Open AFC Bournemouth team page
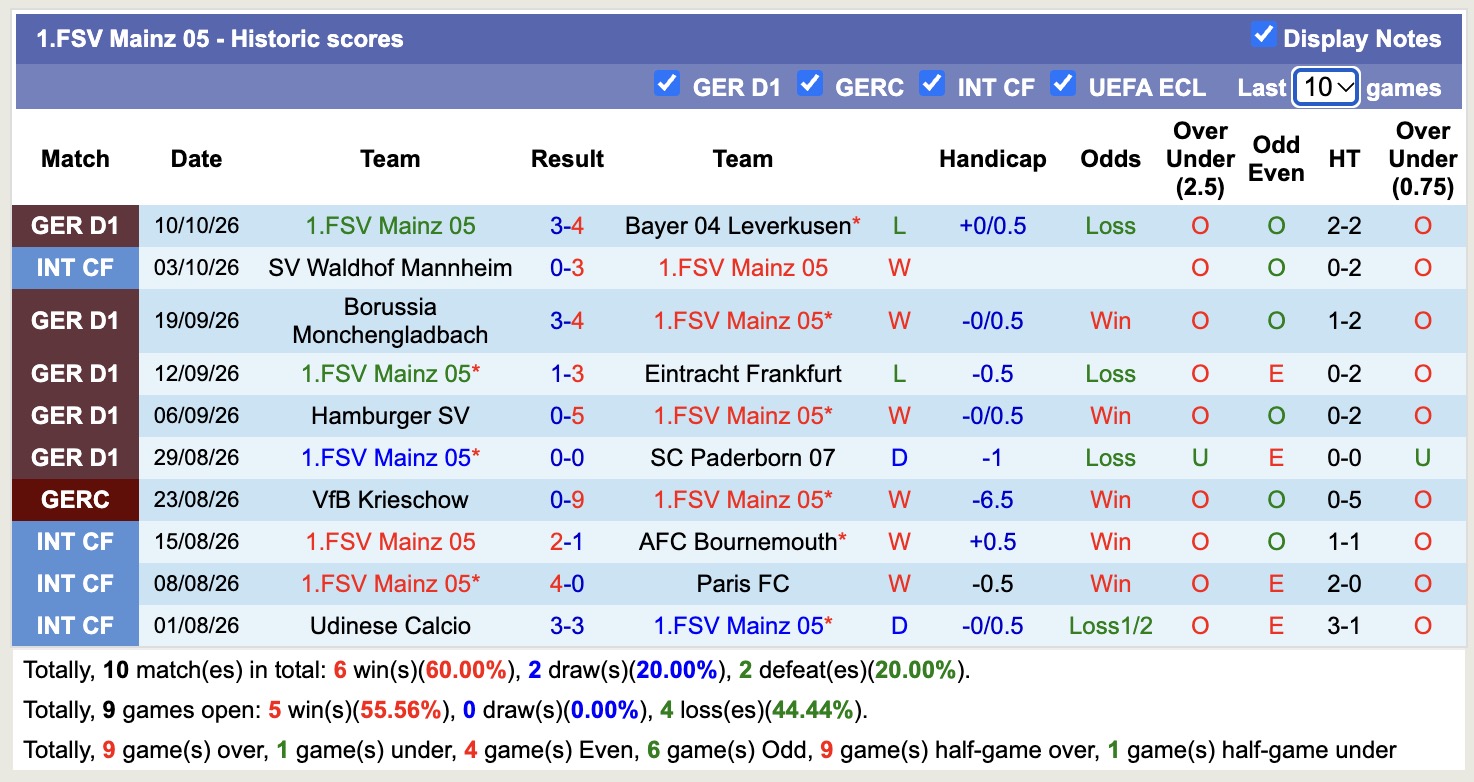The width and height of the screenshot is (1474, 782). coord(738,542)
